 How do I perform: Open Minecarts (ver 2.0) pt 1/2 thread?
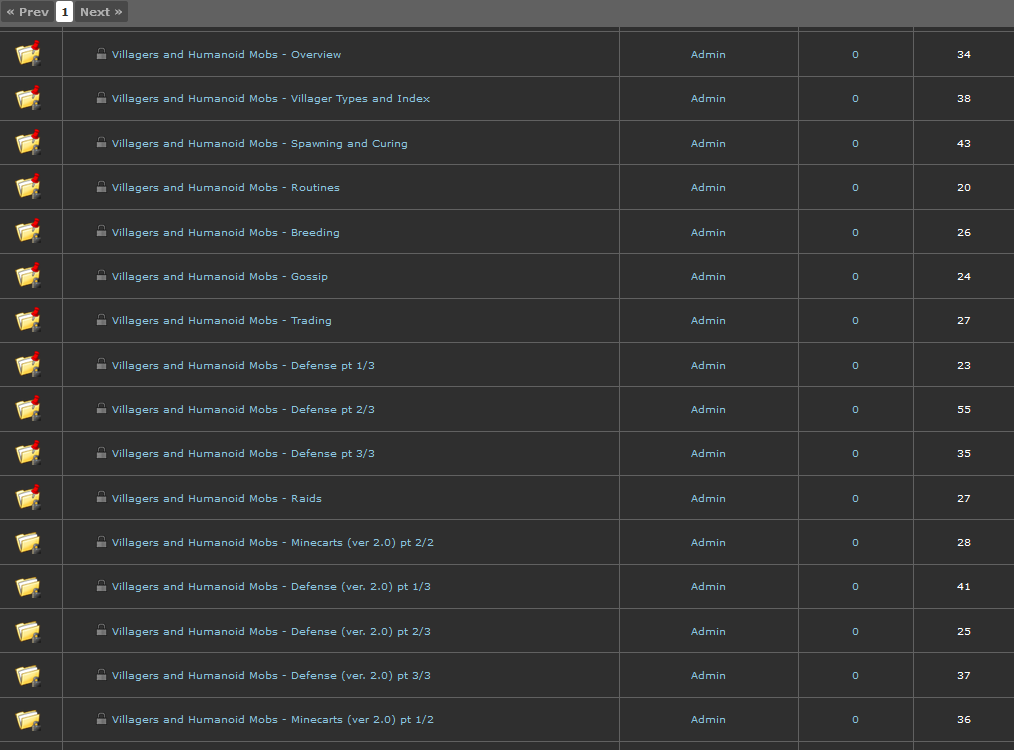[x=273, y=719]
